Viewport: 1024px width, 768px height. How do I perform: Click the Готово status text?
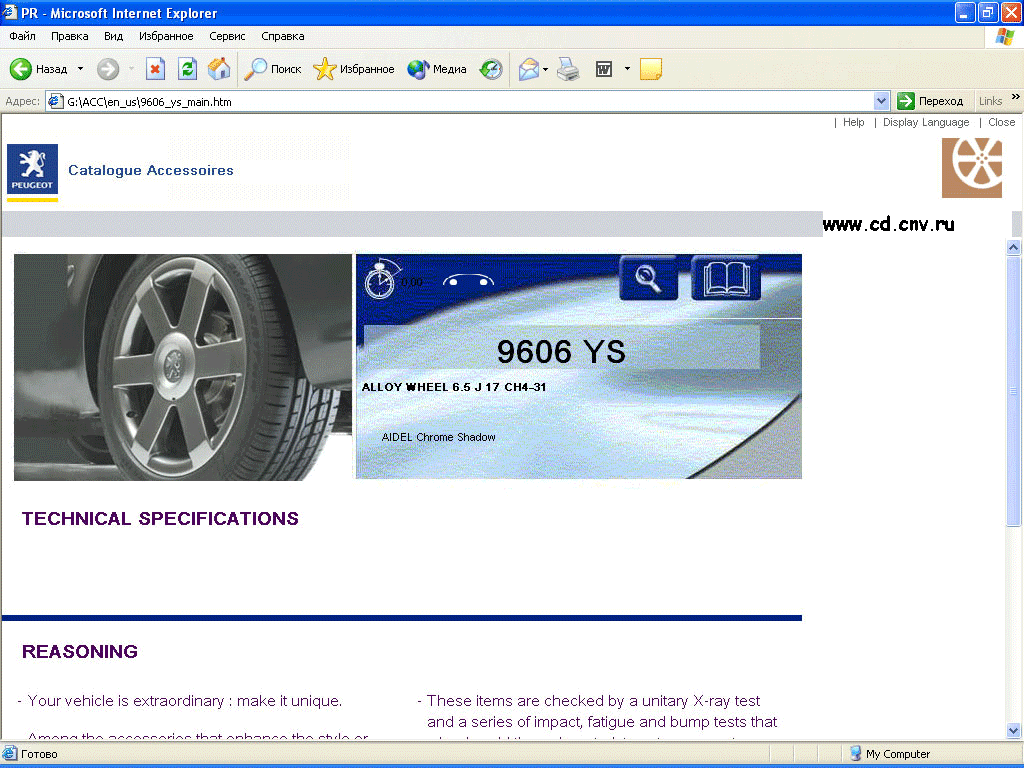click(39, 754)
